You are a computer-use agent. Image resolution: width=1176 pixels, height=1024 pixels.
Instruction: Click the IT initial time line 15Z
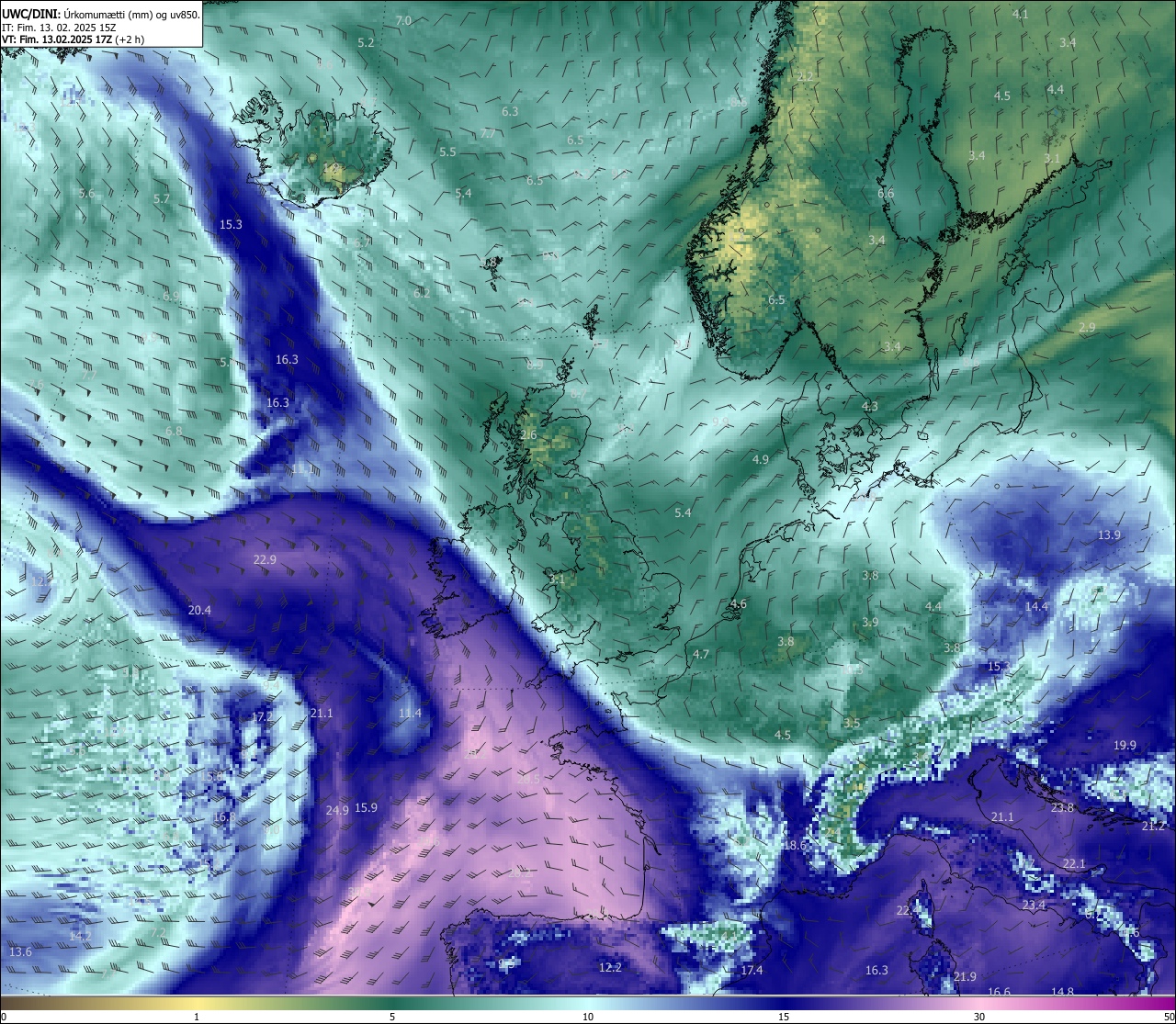click(59, 28)
